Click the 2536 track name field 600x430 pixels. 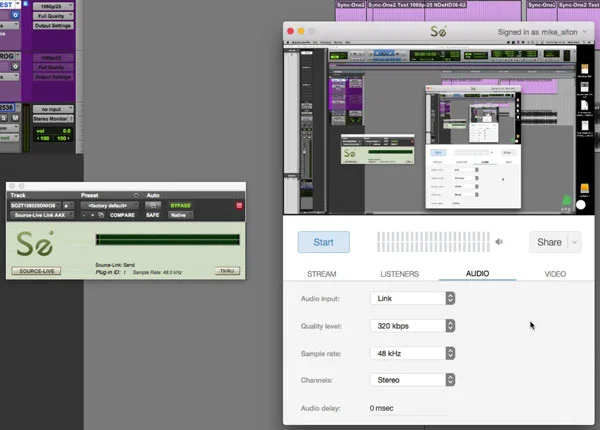pos(7,108)
